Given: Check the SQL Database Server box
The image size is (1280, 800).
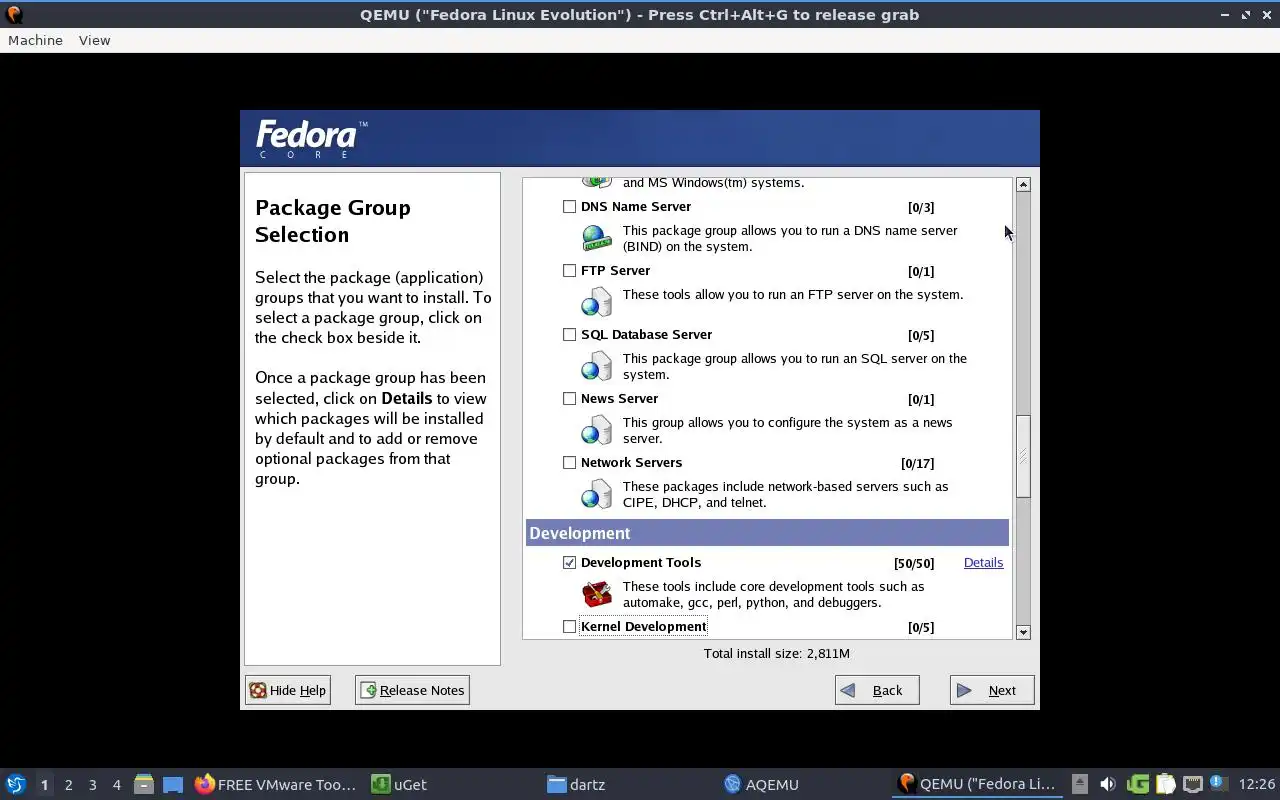Looking at the screenshot, I should [569, 335].
